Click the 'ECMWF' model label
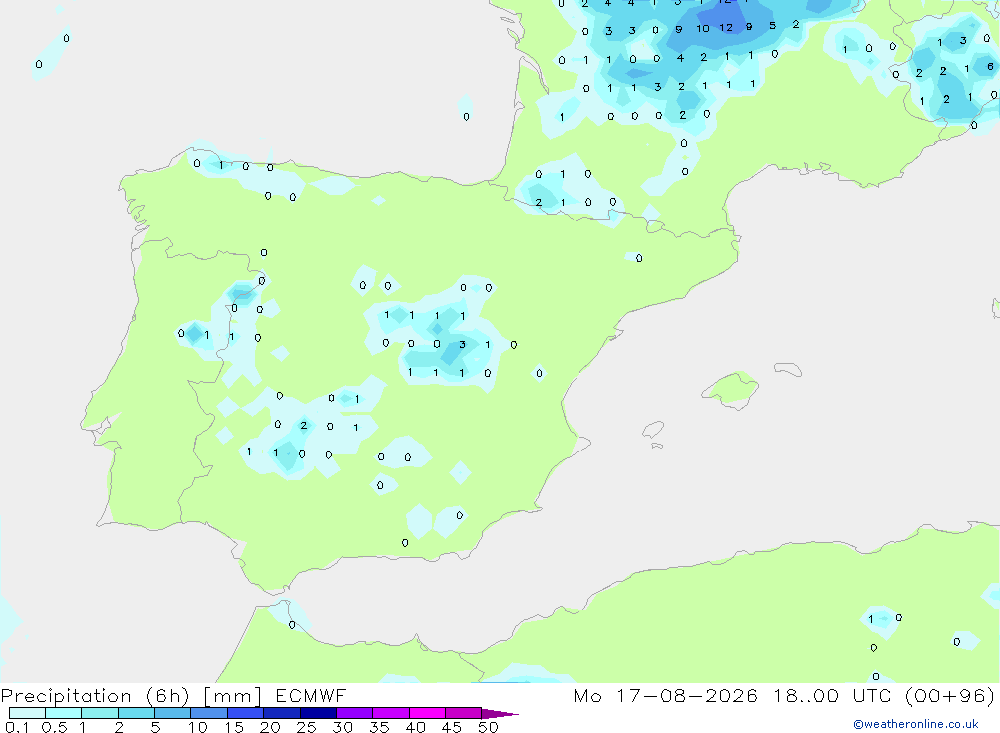The image size is (1000, 733). tap(311, 696)
